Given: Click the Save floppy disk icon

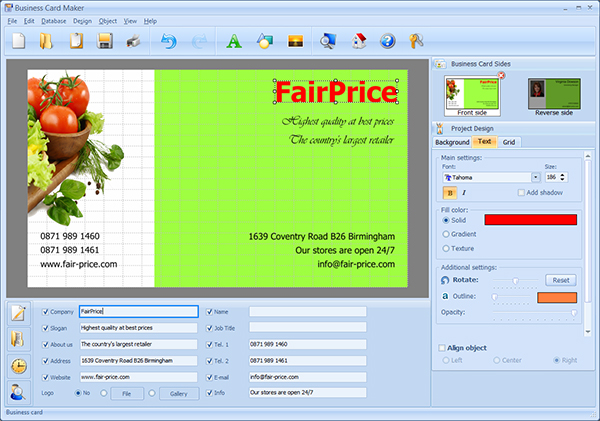Looking at the screenshot, I should click(x=103, y=42).
